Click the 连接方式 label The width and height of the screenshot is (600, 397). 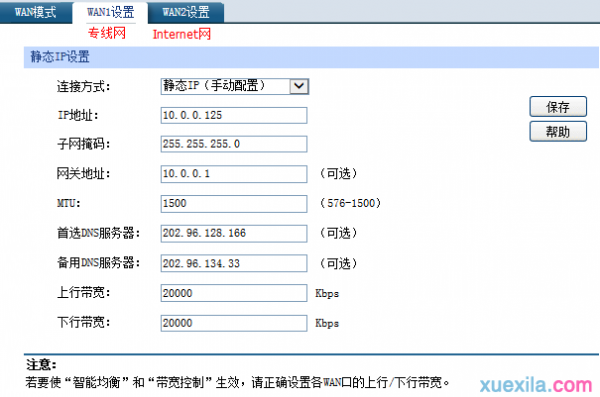coord(83,87)
